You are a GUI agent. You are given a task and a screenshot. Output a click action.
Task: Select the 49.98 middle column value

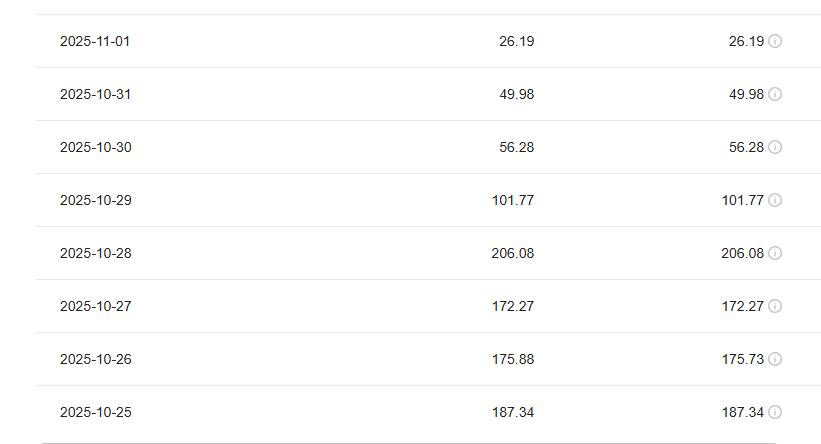(x=517, y=94)
